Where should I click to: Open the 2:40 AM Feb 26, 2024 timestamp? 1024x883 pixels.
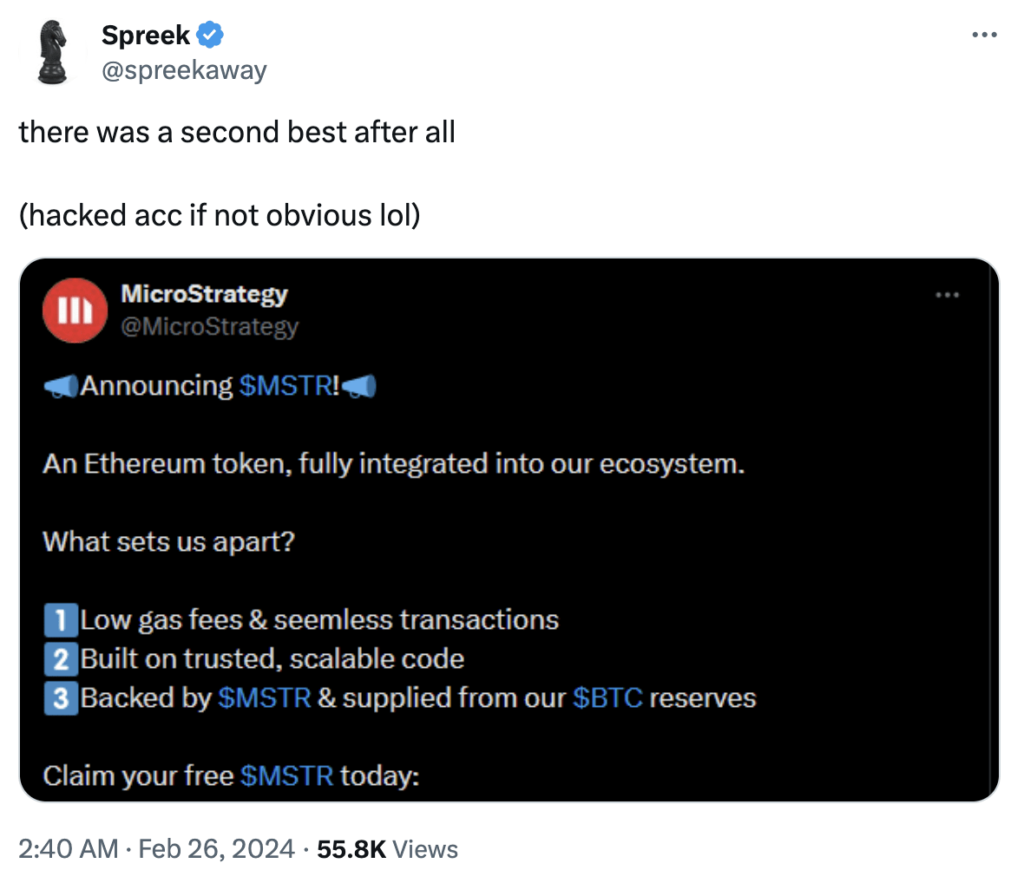157,849
